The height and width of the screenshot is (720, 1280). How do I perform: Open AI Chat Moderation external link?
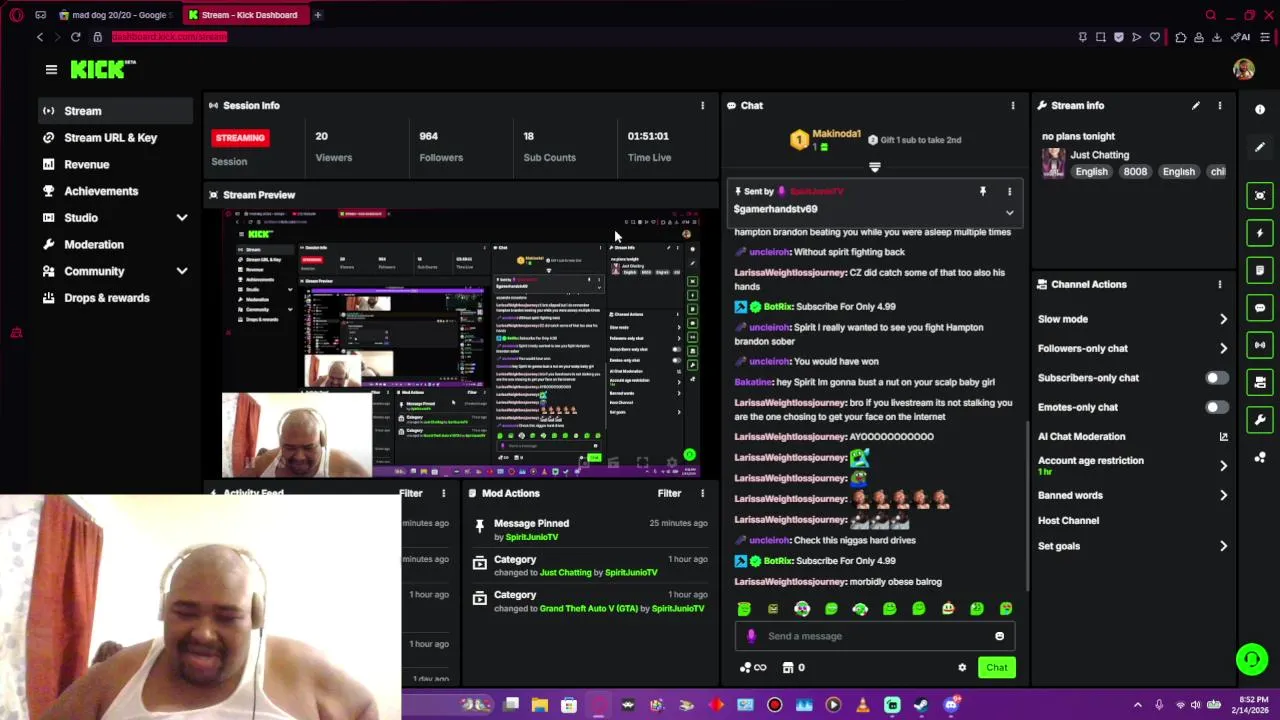1223,436
